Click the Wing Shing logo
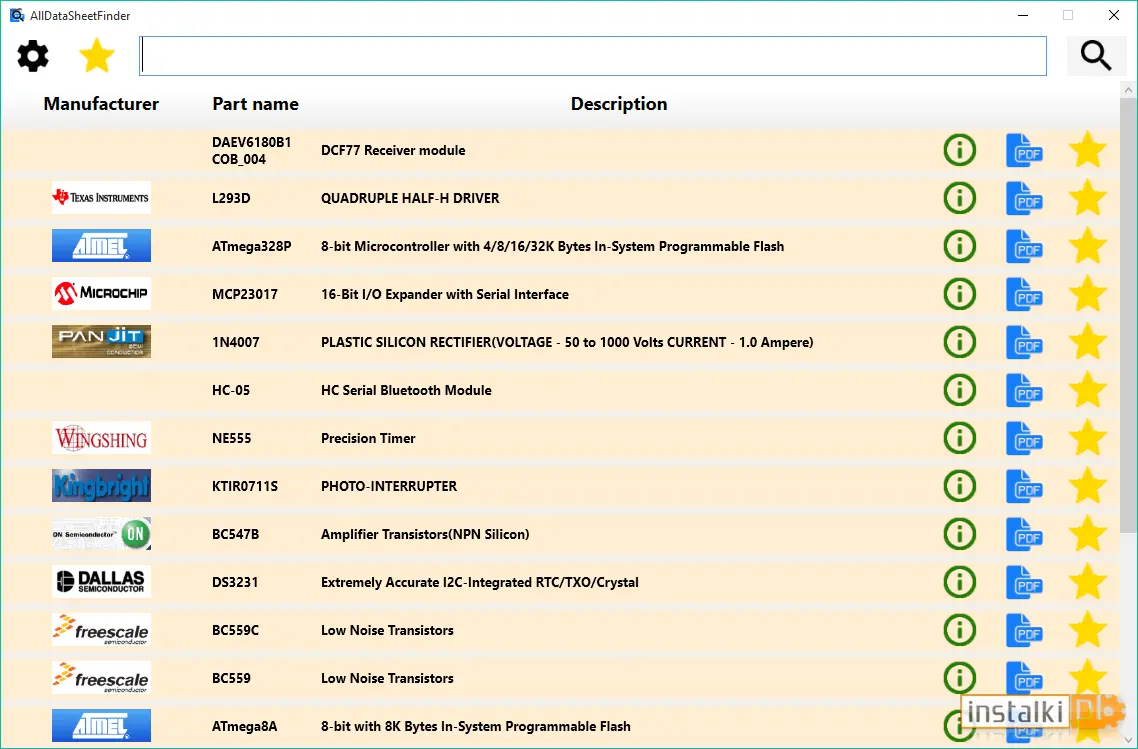The width and height of the screenshot is (1138, 749). point(102,438)
